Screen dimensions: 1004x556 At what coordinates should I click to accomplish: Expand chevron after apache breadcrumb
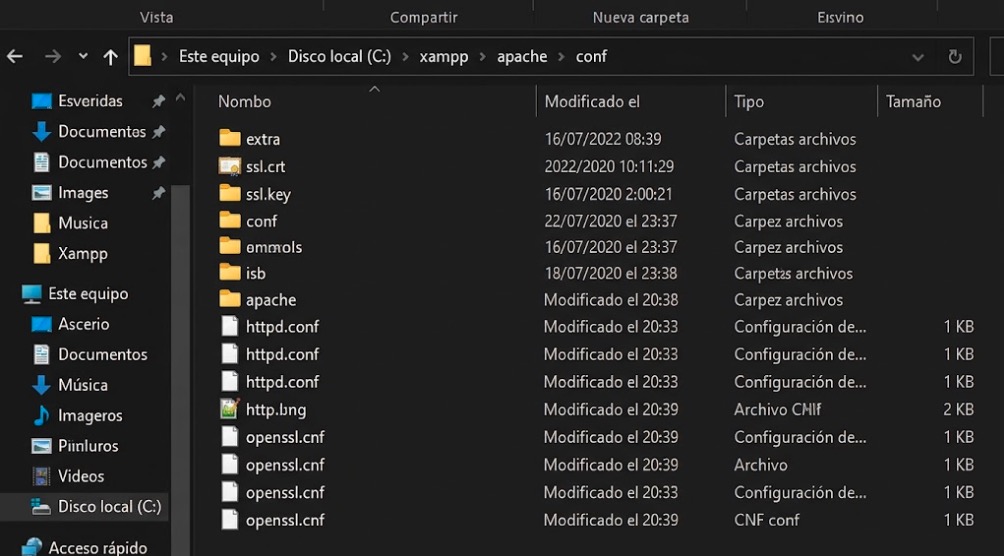pyautogui.click(x=562, y=57)
